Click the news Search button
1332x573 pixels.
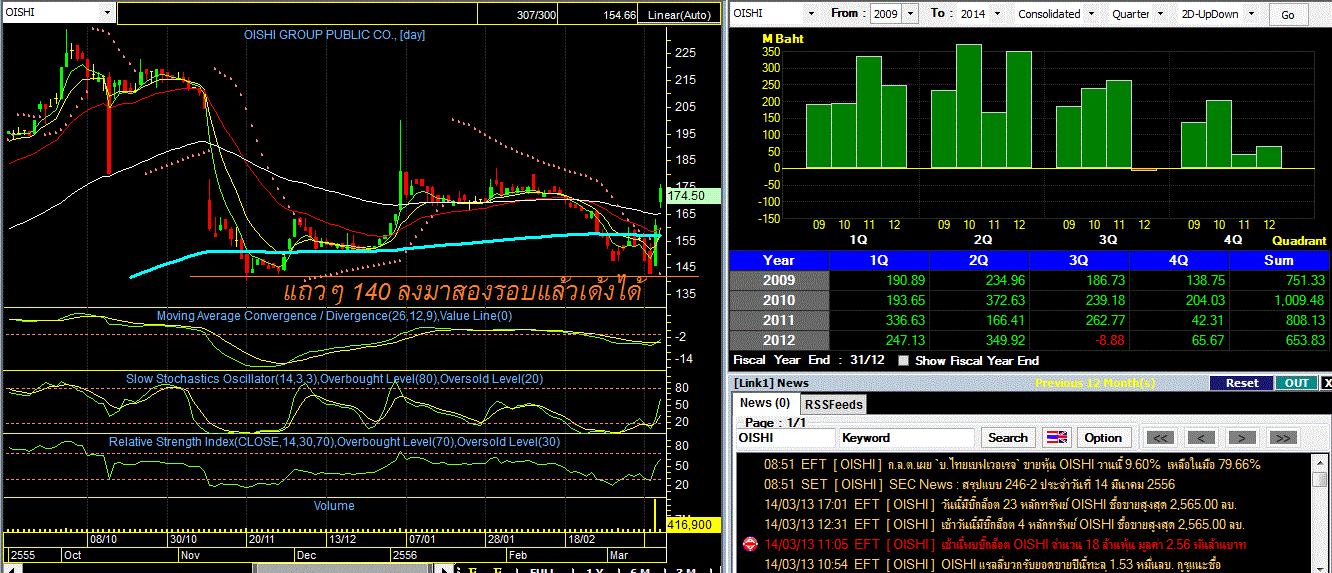1007,437
